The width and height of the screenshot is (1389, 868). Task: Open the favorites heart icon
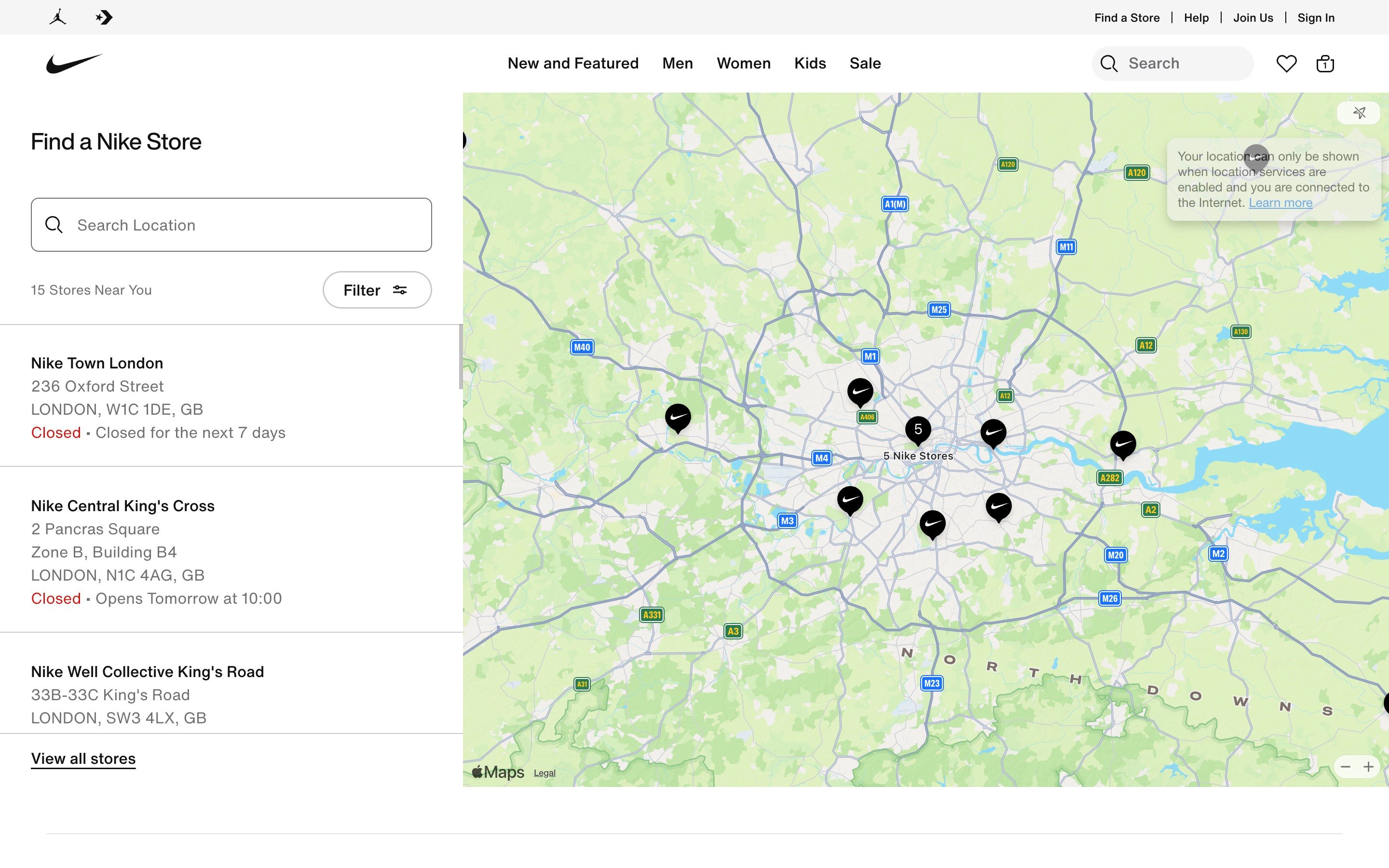[1287, 63]
